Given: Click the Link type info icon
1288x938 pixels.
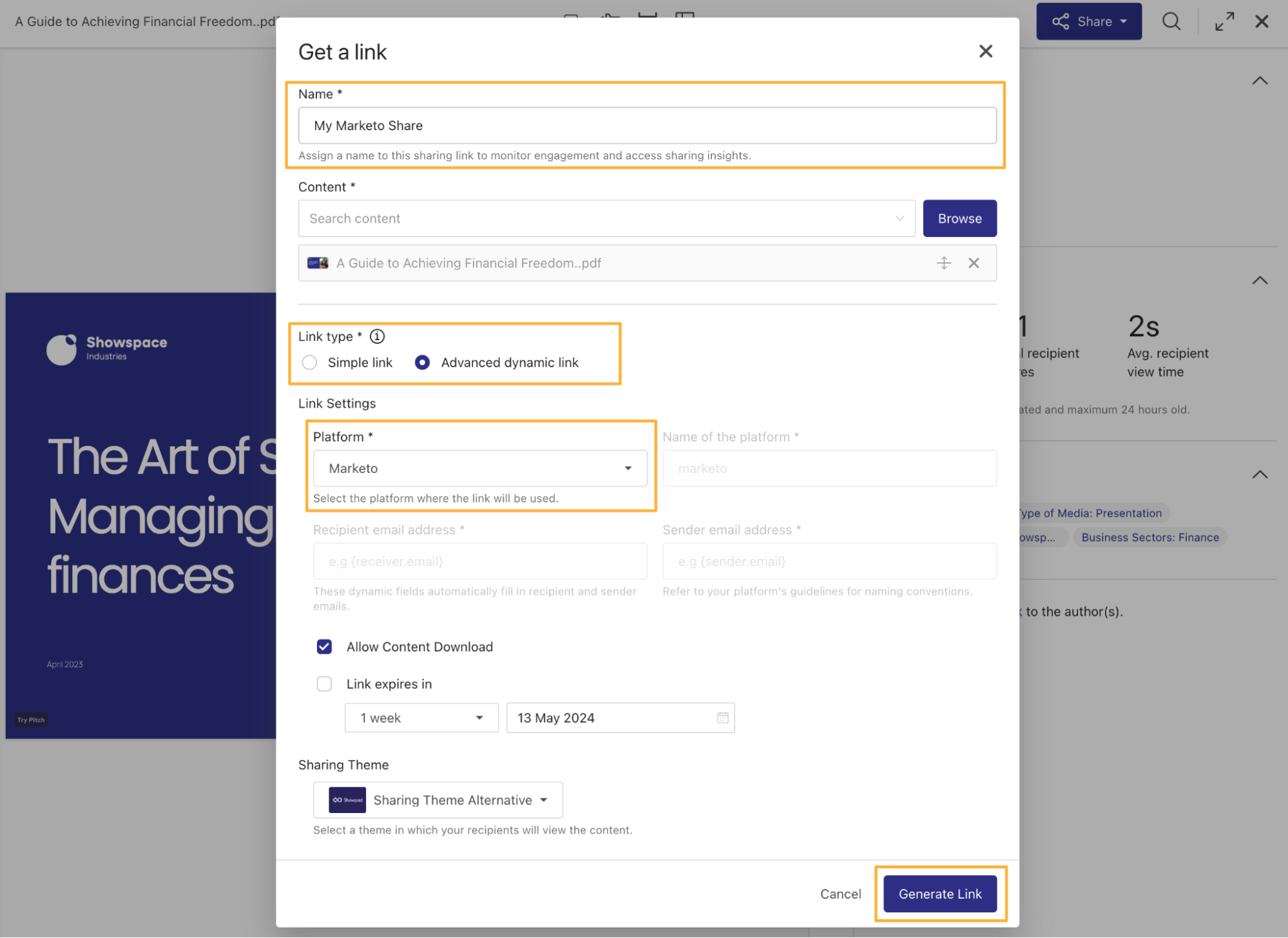Looking at the screenshot, I should 378,336.
